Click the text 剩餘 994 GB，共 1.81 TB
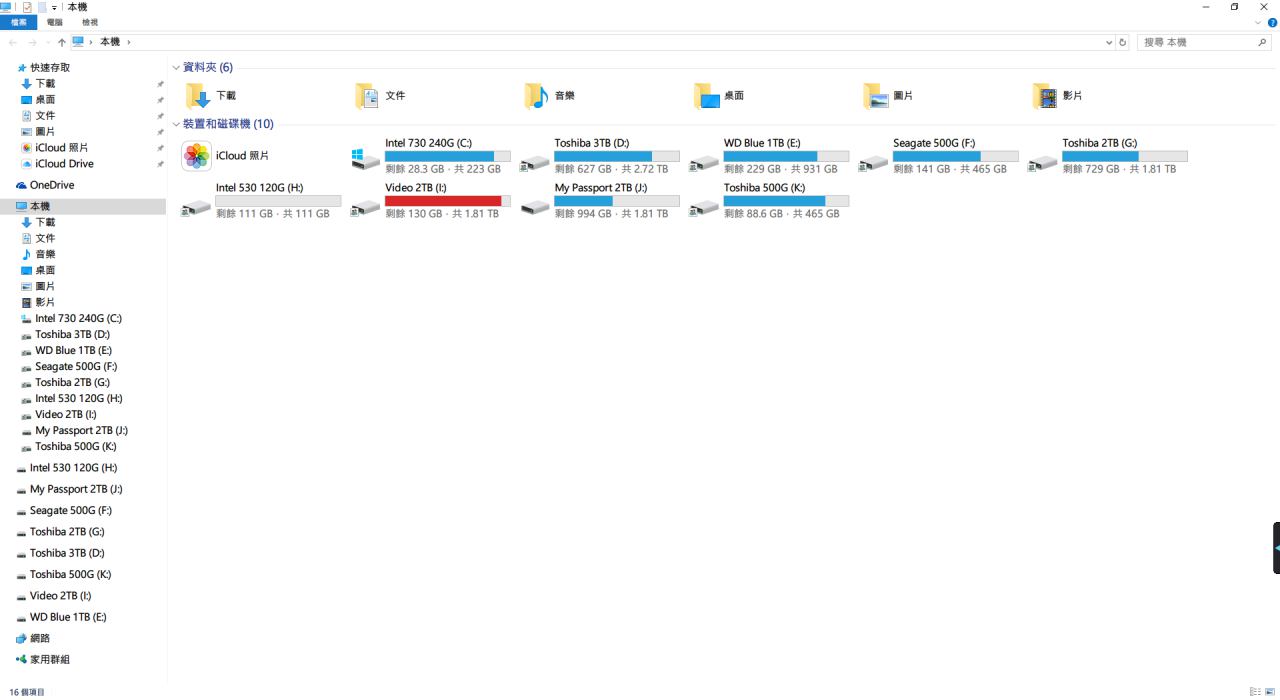Viewport: 1280px width, 700px height. point(611,214)
